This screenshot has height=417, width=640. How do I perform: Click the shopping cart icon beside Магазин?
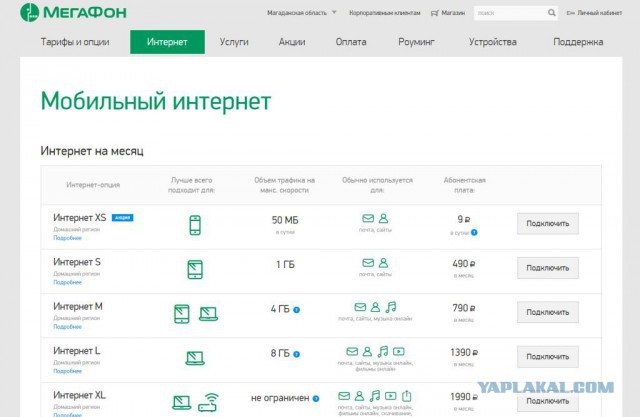tap(435, 13)
